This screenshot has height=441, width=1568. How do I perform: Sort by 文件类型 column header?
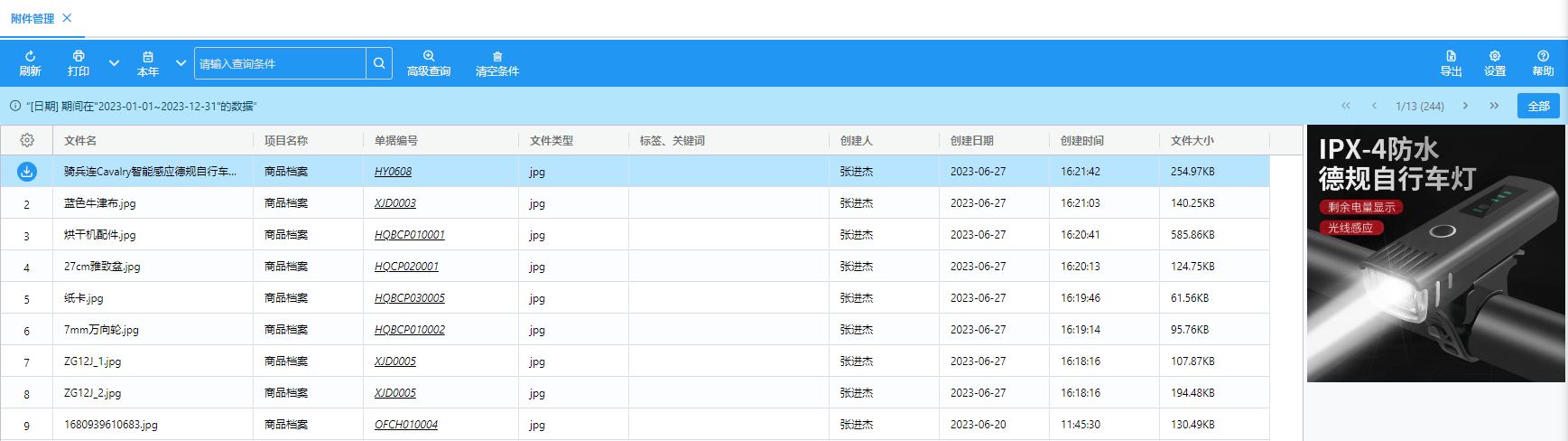[x=552, y=140]
